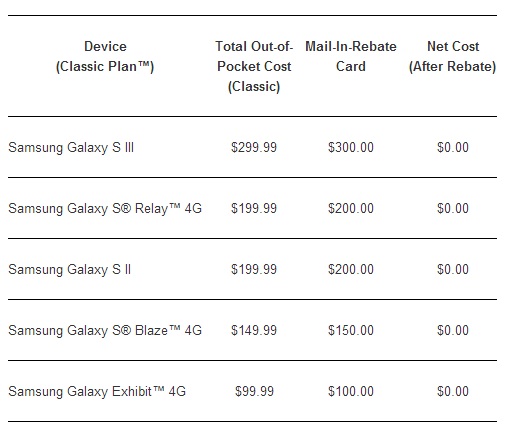This screenshot has width=516, height=432.
Task: Select the Samsung Galaxy Exhibit 4G name
Action: pos(97,391)
